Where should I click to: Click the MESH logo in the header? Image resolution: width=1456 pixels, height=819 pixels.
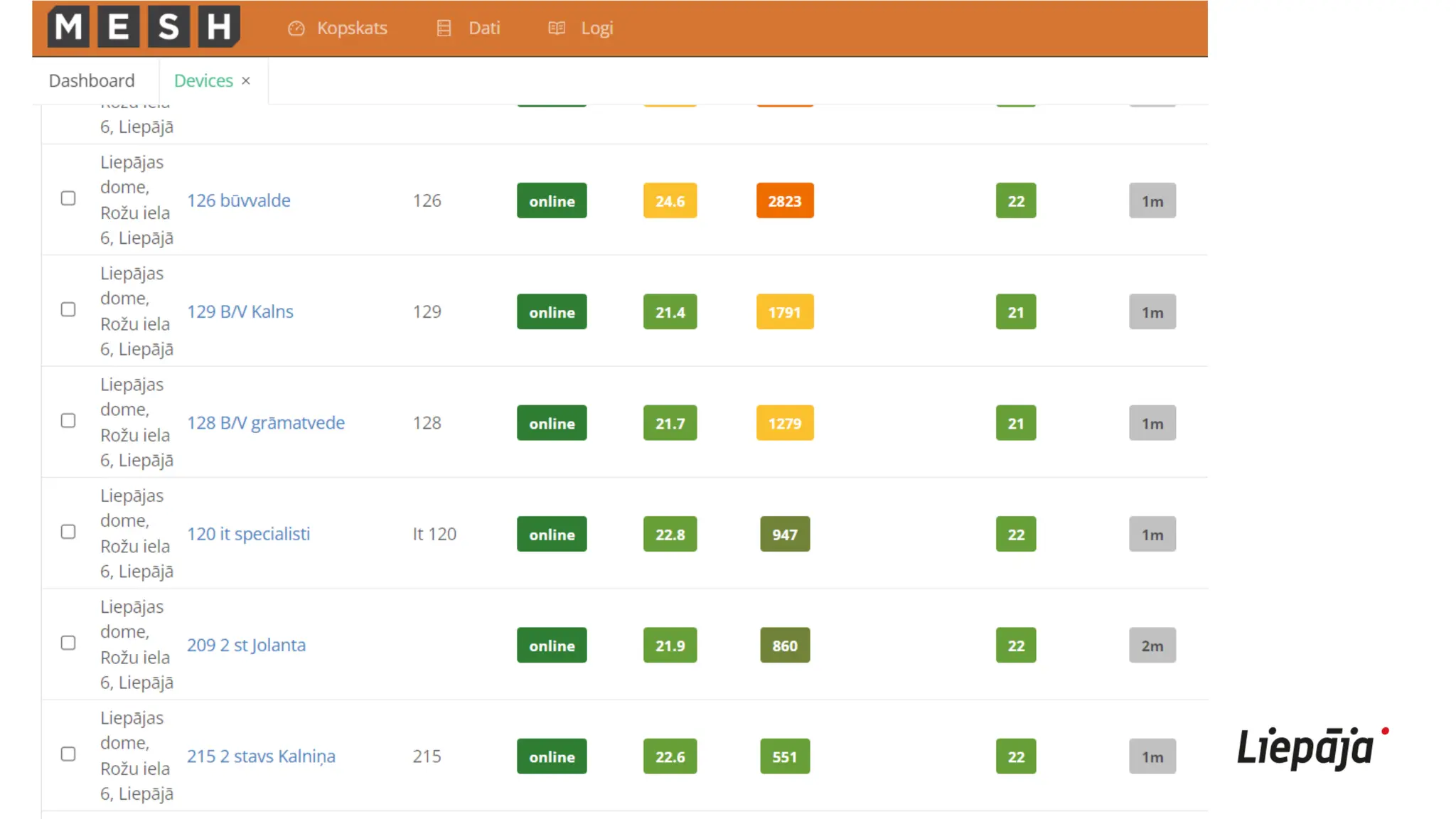point(144,27)
